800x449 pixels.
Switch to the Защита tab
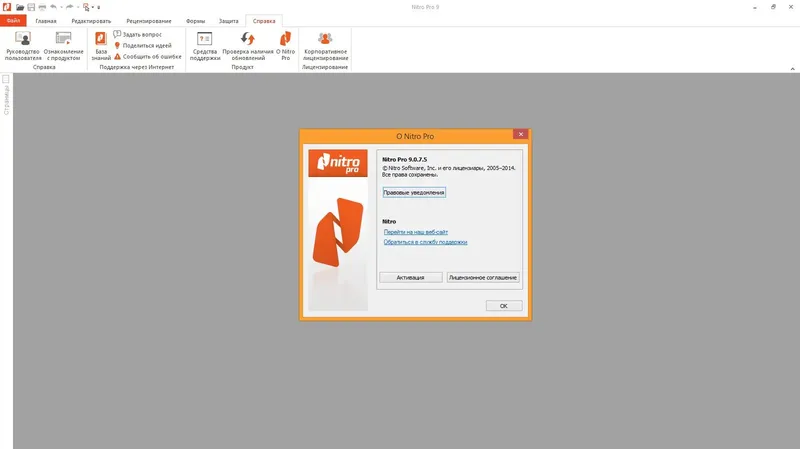point(229,21)
